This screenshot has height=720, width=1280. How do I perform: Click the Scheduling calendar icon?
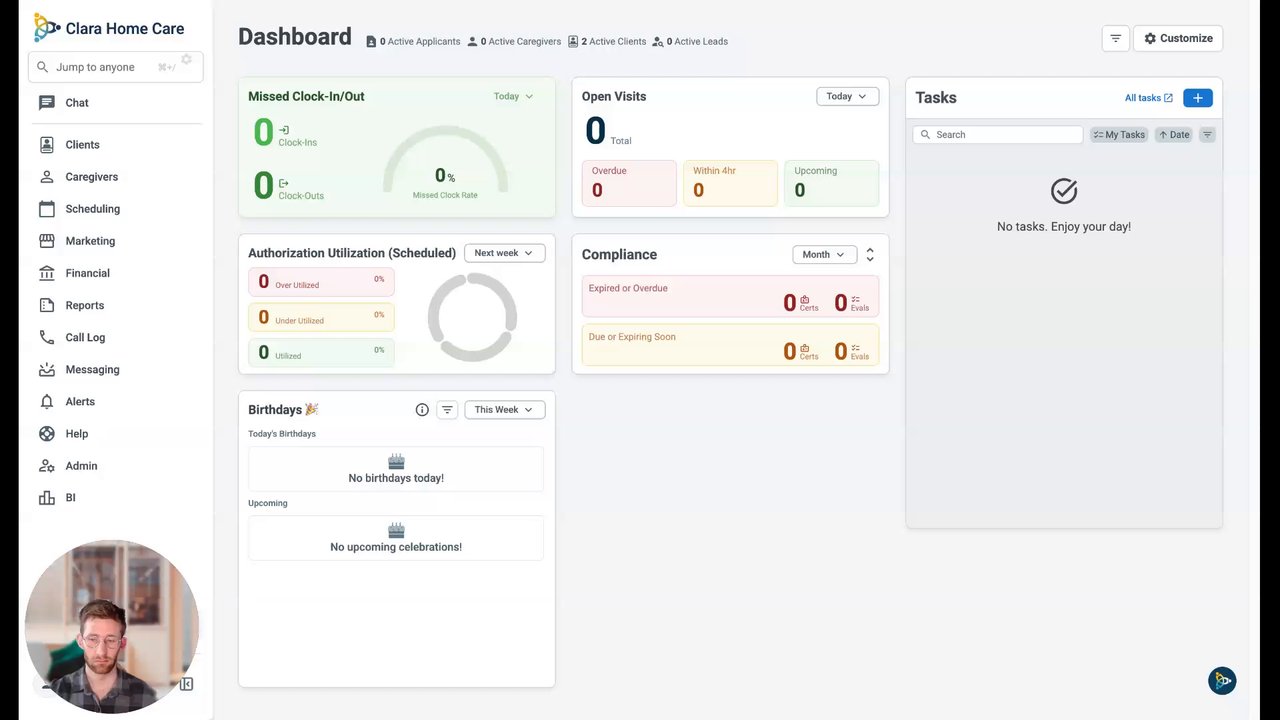coord(47,209)
